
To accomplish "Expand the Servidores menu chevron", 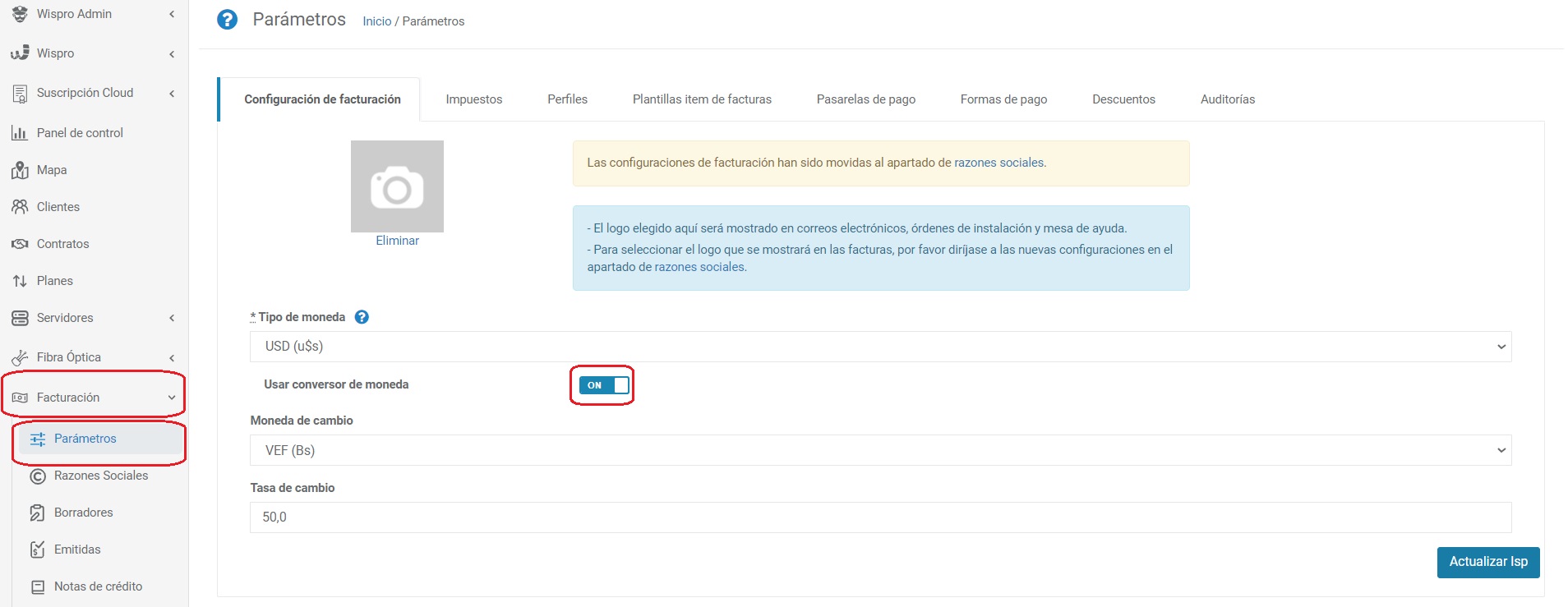I will click(x=172, y=318).
